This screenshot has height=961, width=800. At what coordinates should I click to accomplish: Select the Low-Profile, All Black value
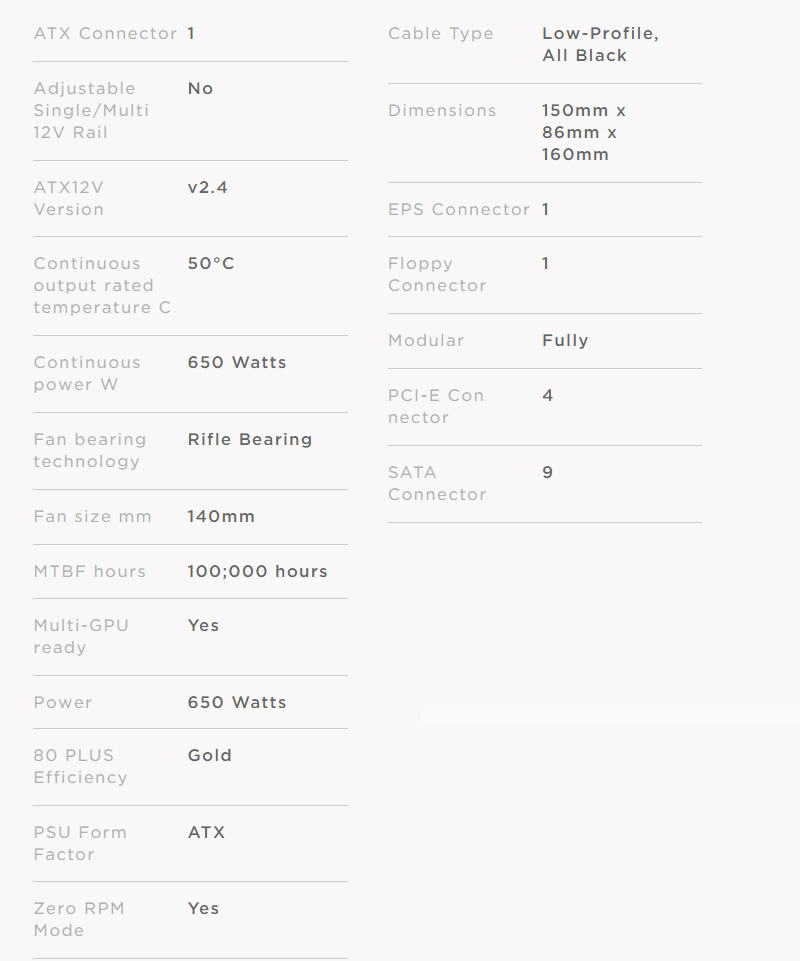[x=600, y=45]
